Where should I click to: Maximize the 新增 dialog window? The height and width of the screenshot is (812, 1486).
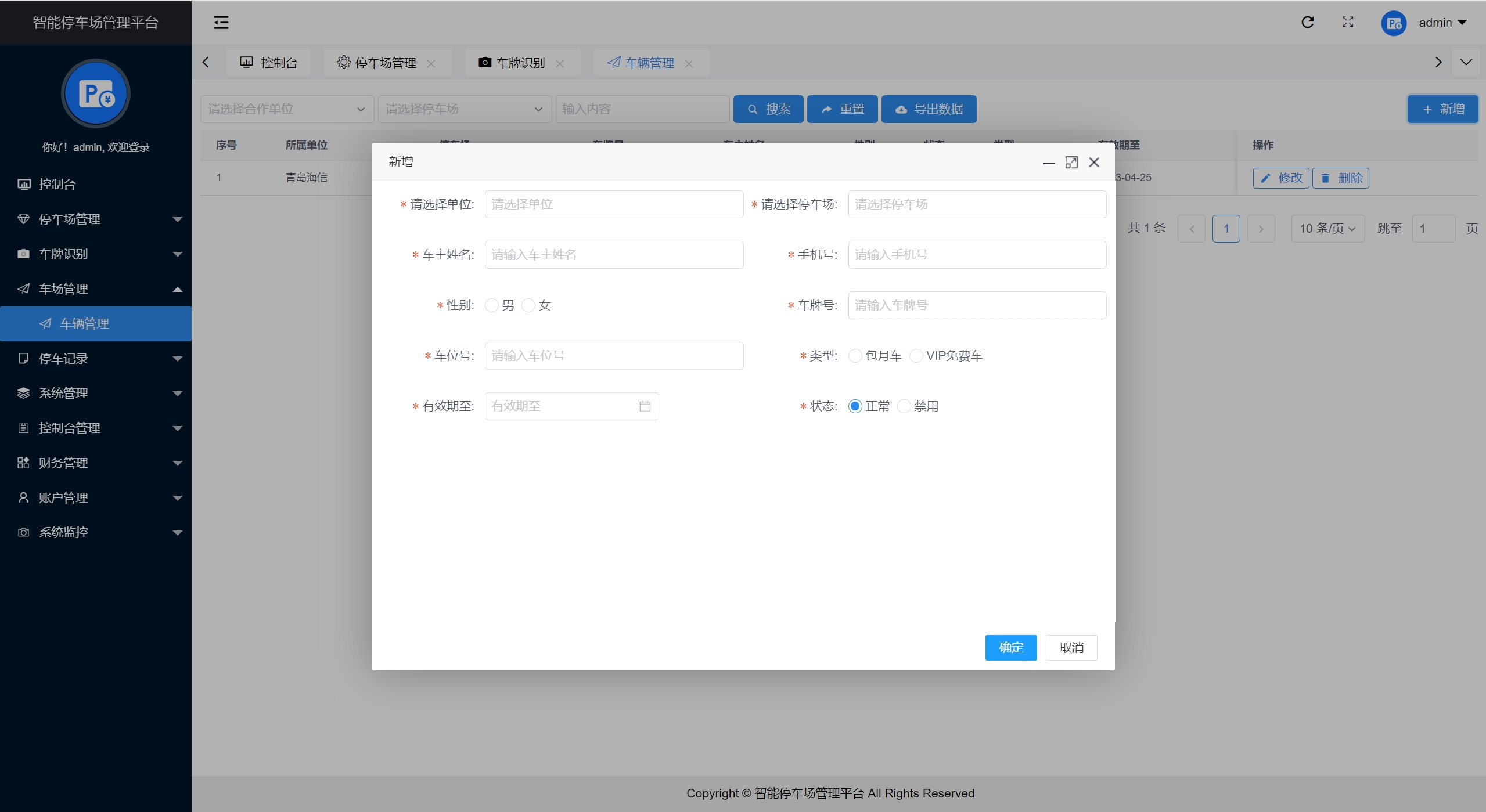1071,163
